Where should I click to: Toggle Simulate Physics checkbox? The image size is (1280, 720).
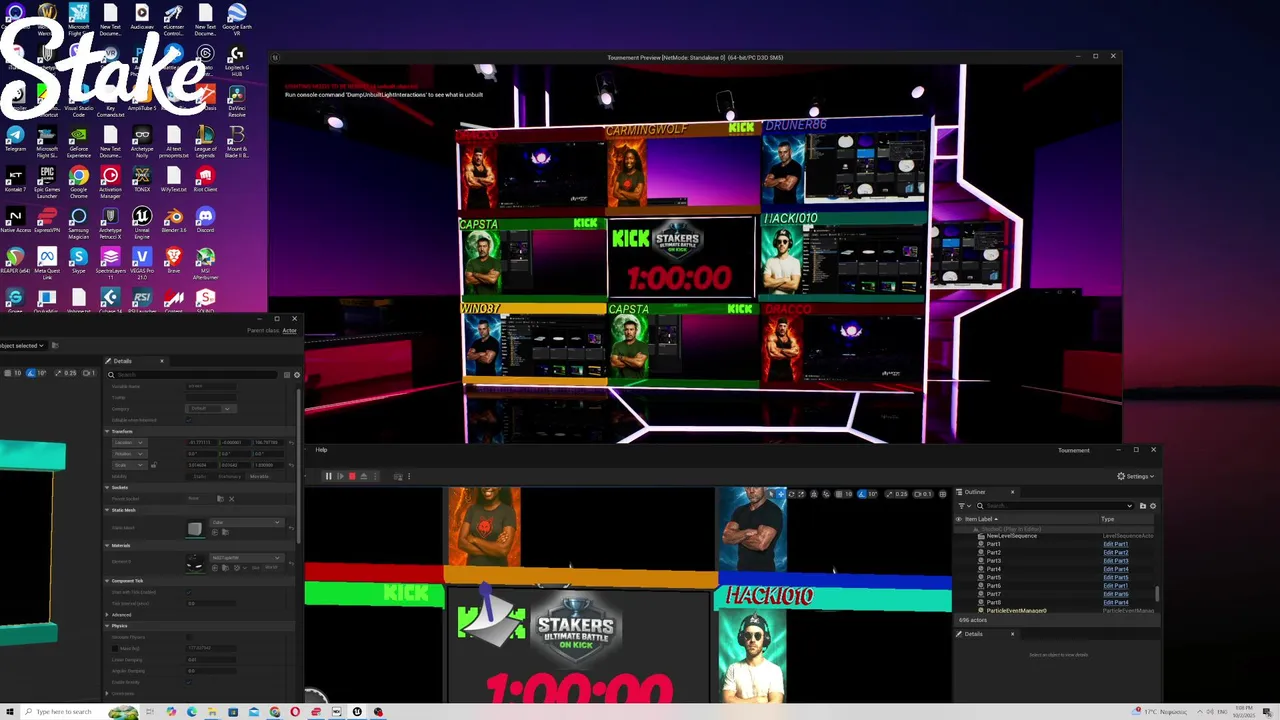point(188,637)
